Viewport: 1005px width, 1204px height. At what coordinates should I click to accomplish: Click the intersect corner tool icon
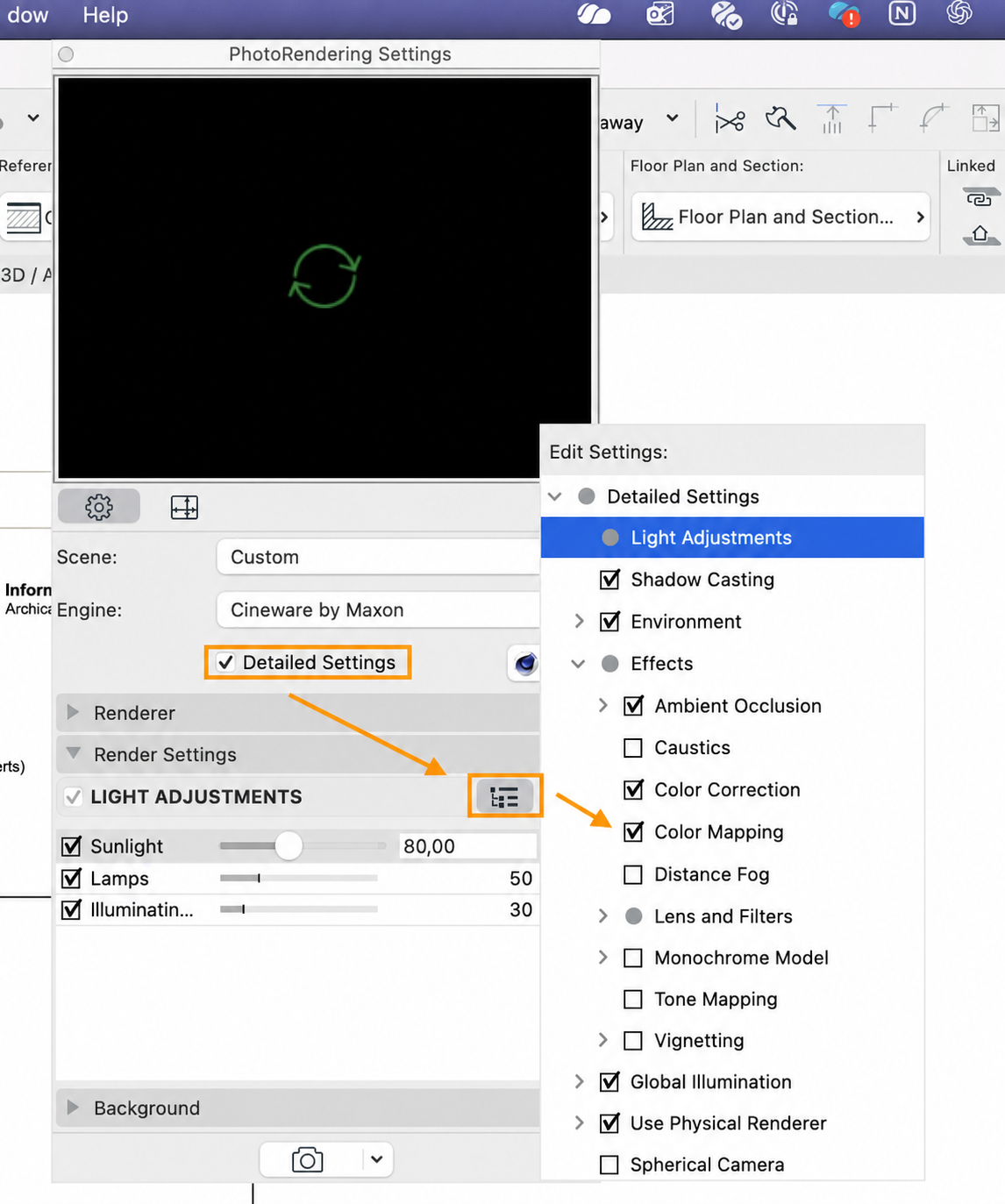click(882, 118)
